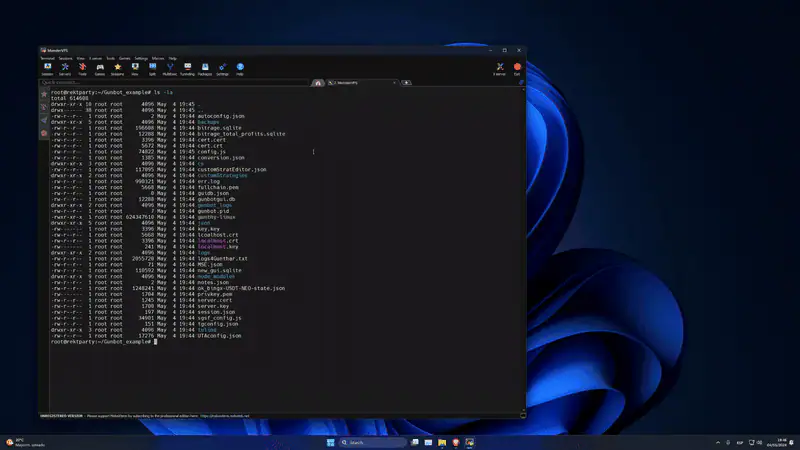Open the Packages toolbar icon
Image resolution: width=800 pixels, height=450 pixels.
coord(205,69)
